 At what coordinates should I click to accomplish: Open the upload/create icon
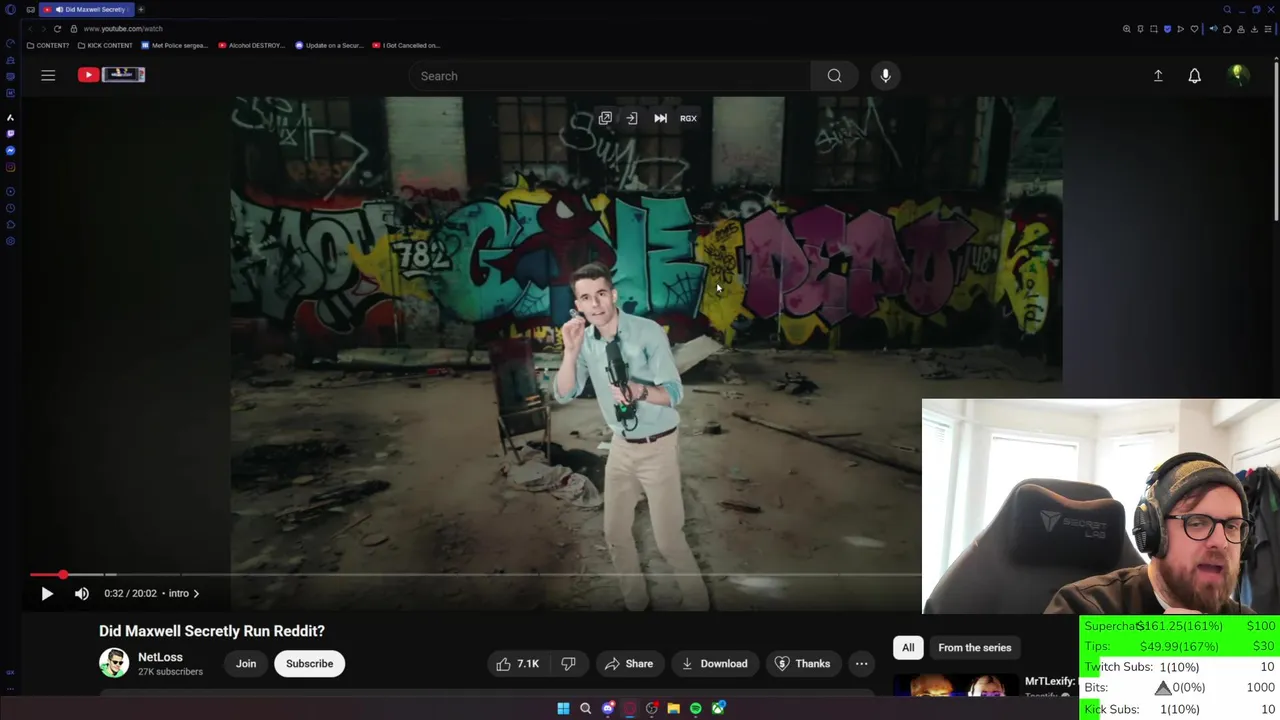click(x=1158, y=76)
